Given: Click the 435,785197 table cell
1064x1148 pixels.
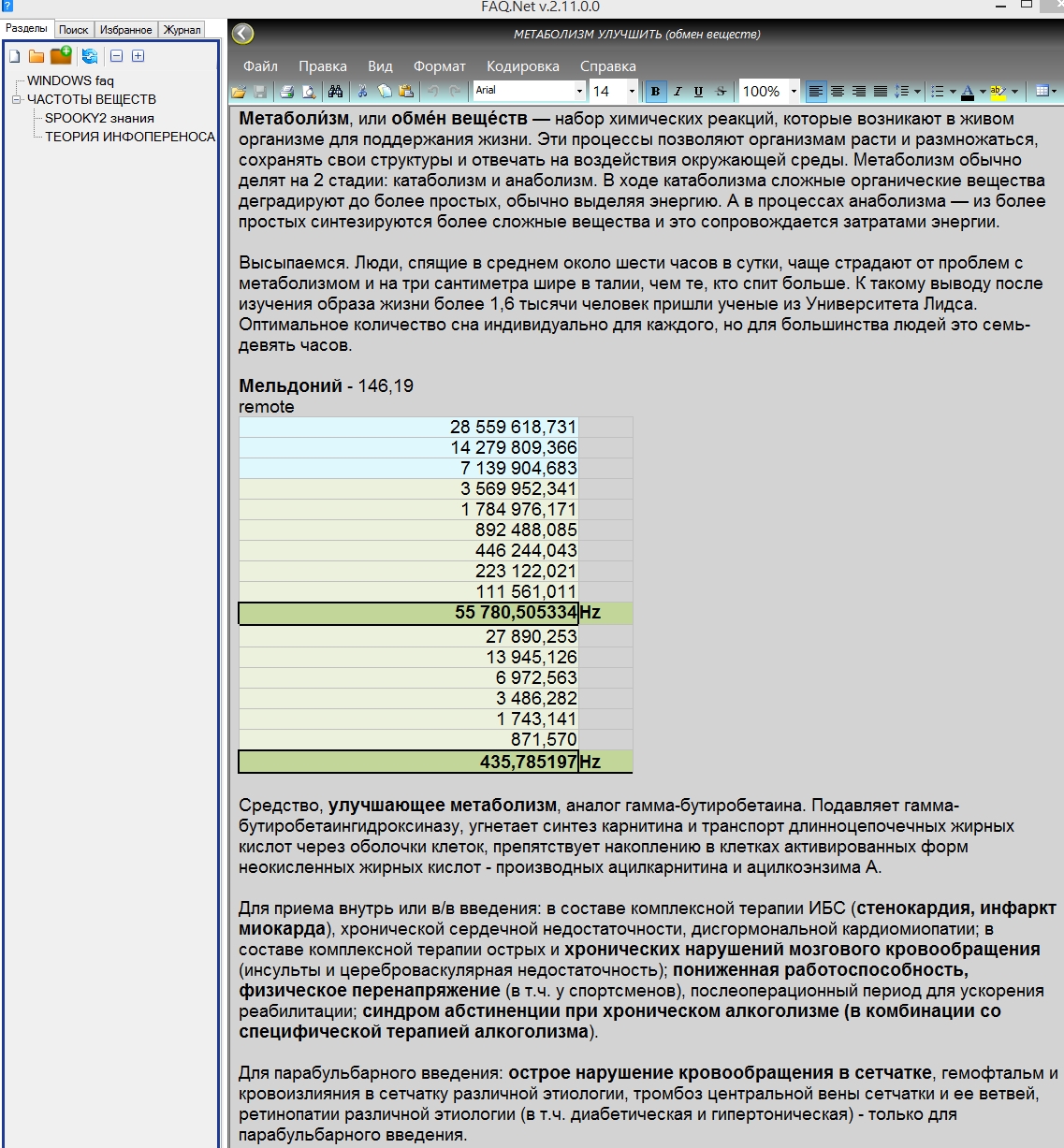Looking at the screenshot, I should click(409, 762).
